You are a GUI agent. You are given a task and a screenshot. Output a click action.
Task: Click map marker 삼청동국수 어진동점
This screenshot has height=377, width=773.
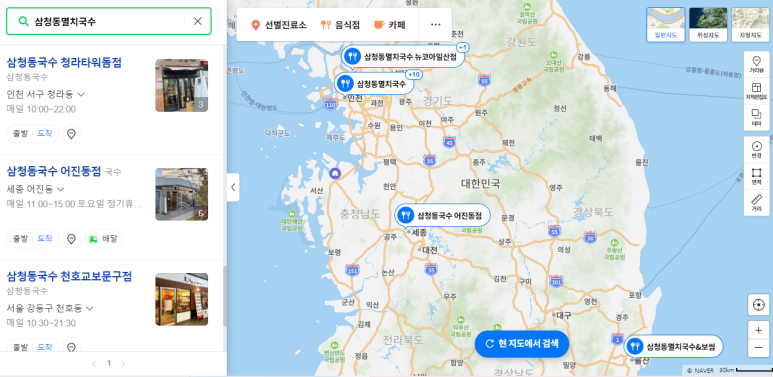click(443, 215)
